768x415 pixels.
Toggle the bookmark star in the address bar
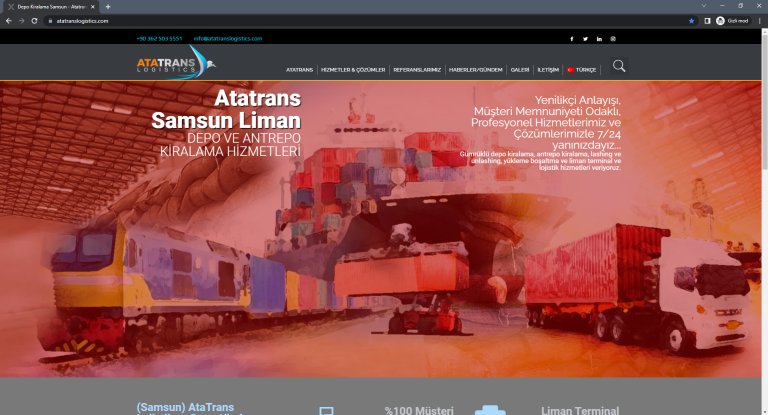pyautogui.click(x=692, y=21)
